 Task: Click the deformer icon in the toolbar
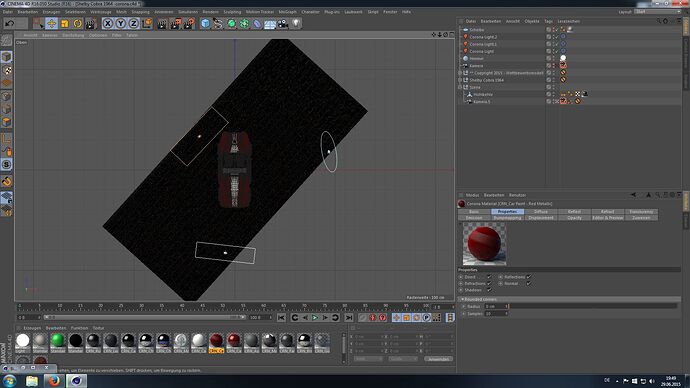point(257,23)
